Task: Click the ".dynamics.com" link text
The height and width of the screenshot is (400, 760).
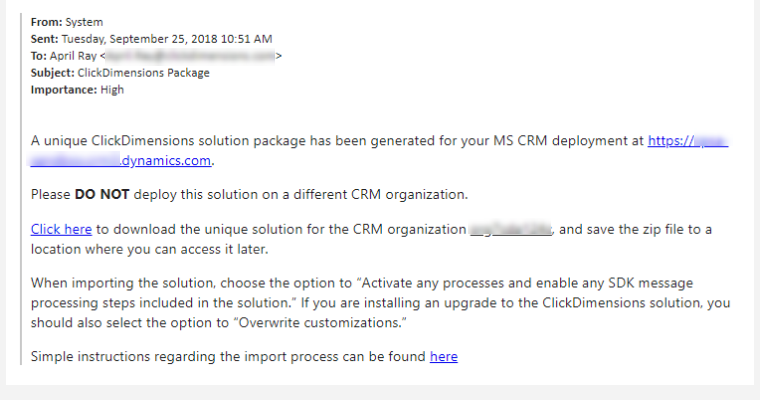Action: click(x=166, y=159)
